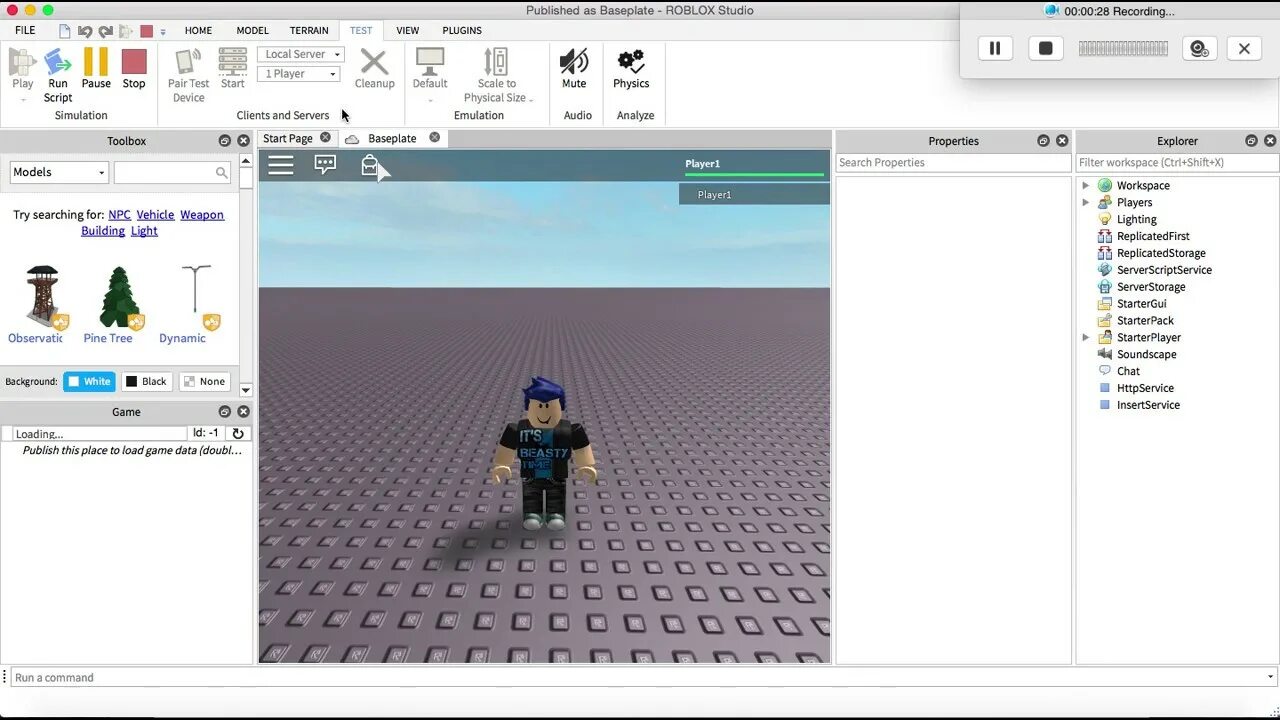The width and height of the screenshot is (1280, 720).
Task: Click the Weapon search suggestion link
Action: [x=202, y=215]
